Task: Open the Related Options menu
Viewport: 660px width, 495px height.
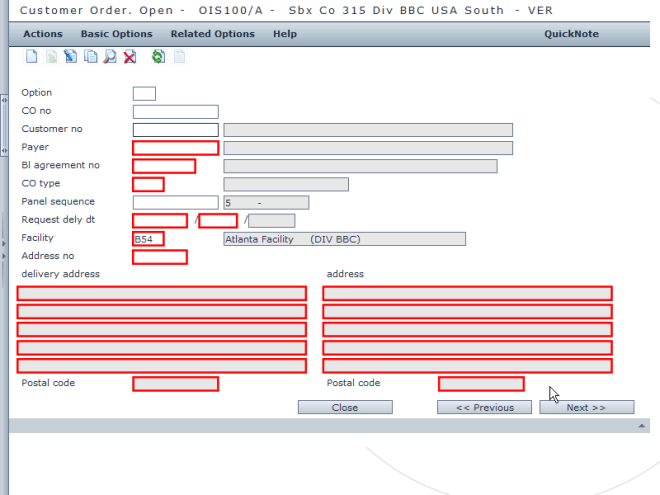Action: 212,34
